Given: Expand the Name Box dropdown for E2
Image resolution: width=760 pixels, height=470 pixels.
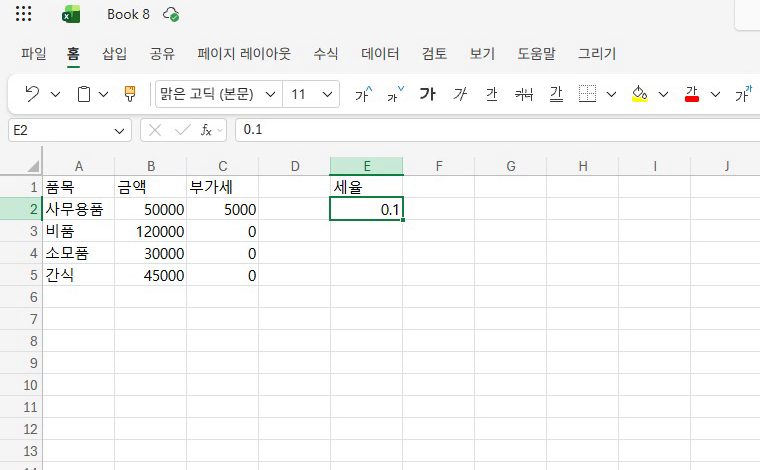Looking at the screenshot, I should [x=119, y=131].
